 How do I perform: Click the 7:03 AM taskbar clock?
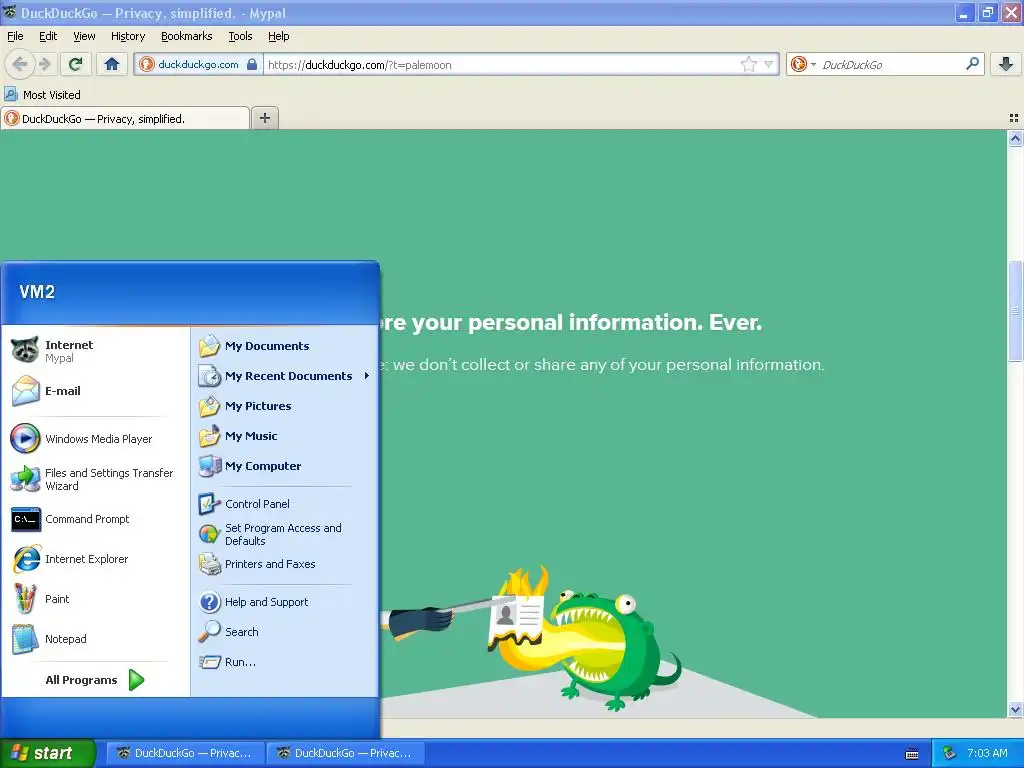(x=987, y=753)
